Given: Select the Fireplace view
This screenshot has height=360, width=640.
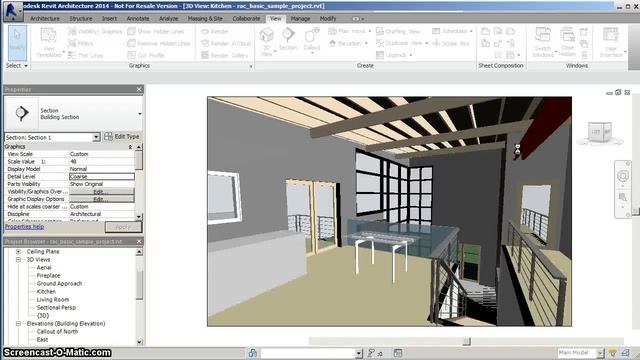Looking at the screenshot, I should pos(48,276).
